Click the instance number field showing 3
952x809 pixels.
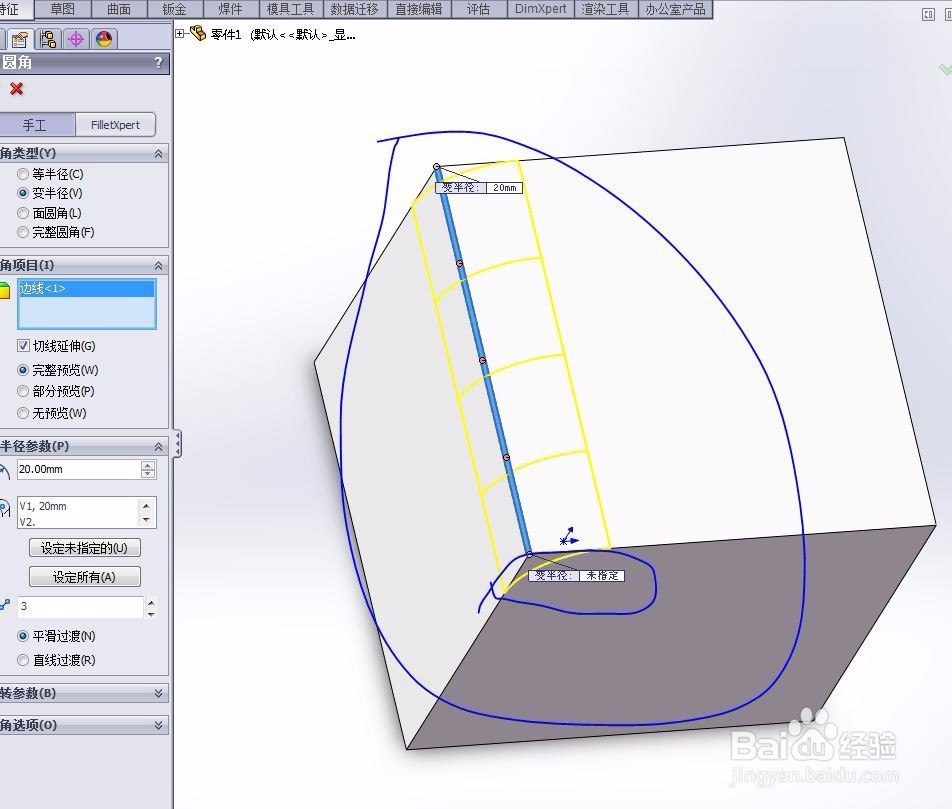(x=80, y=606)
